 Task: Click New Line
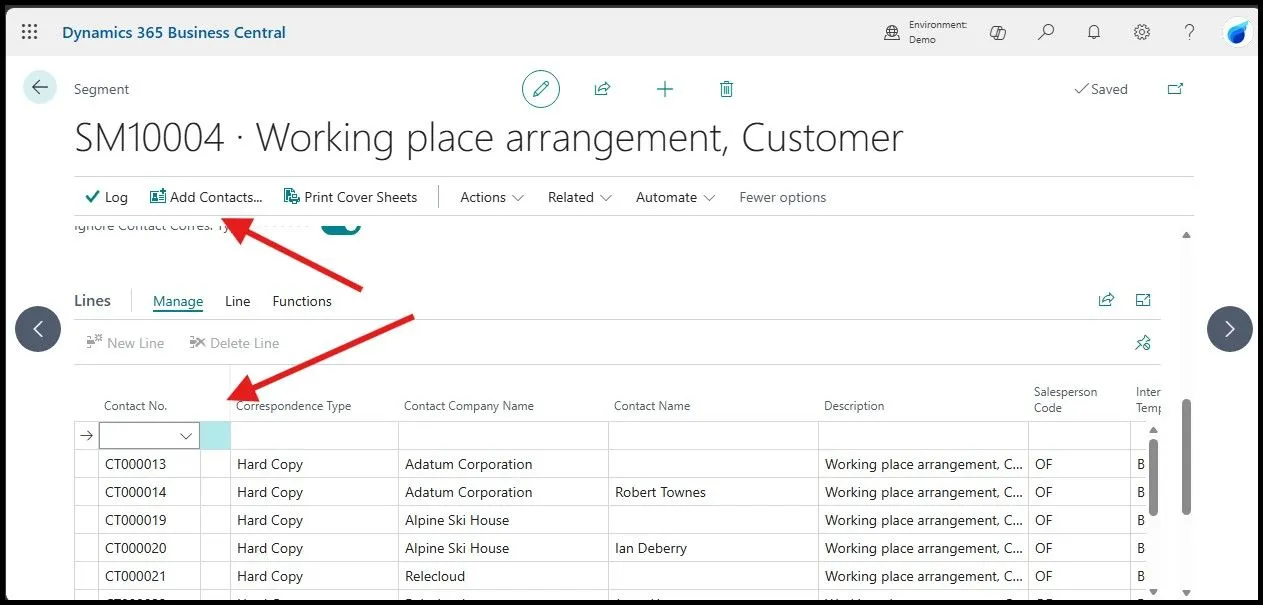coord(125,343)
